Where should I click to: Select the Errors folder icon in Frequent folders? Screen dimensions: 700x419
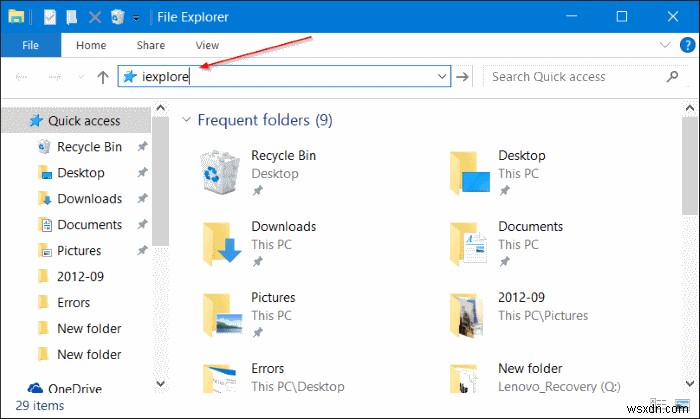point(219,378)
